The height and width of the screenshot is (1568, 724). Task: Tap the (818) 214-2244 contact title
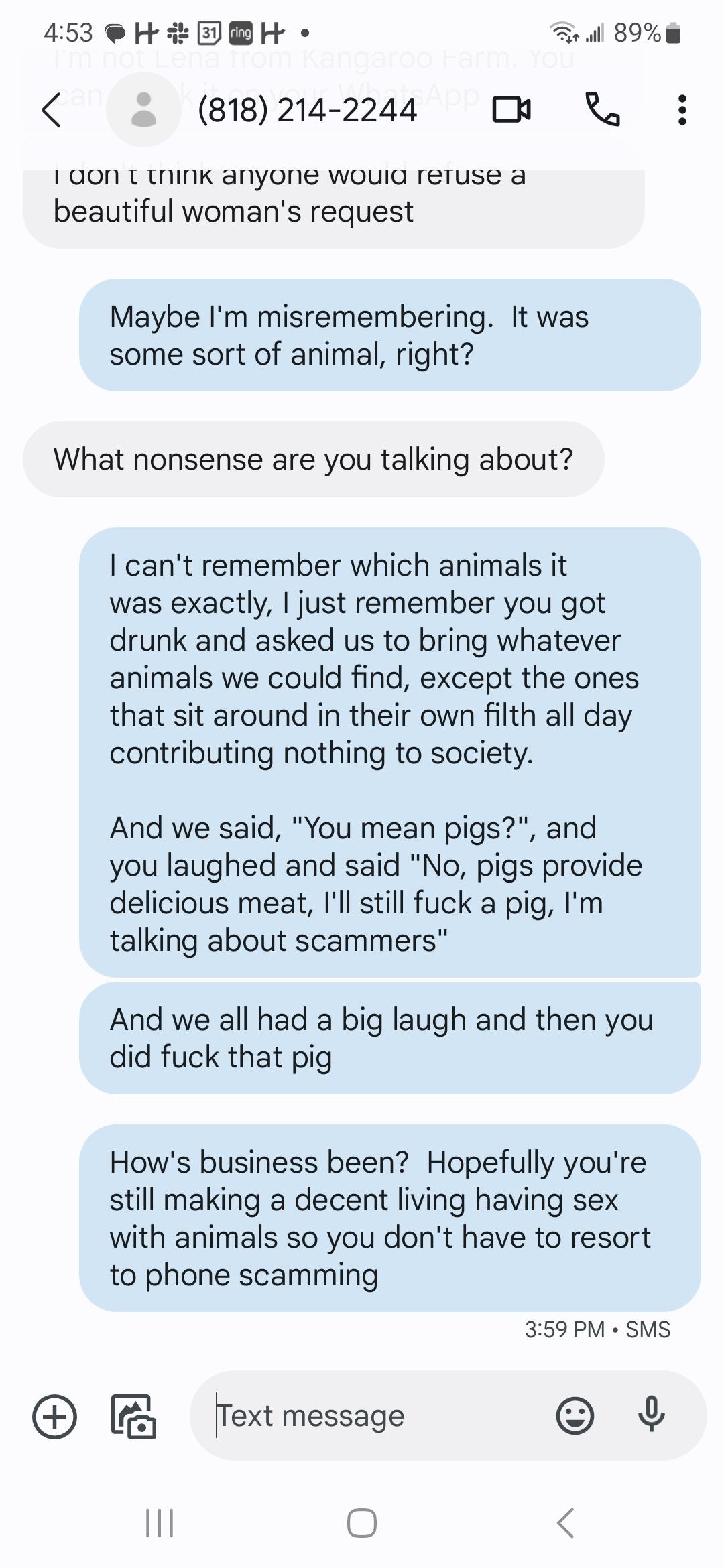[307, 110]
